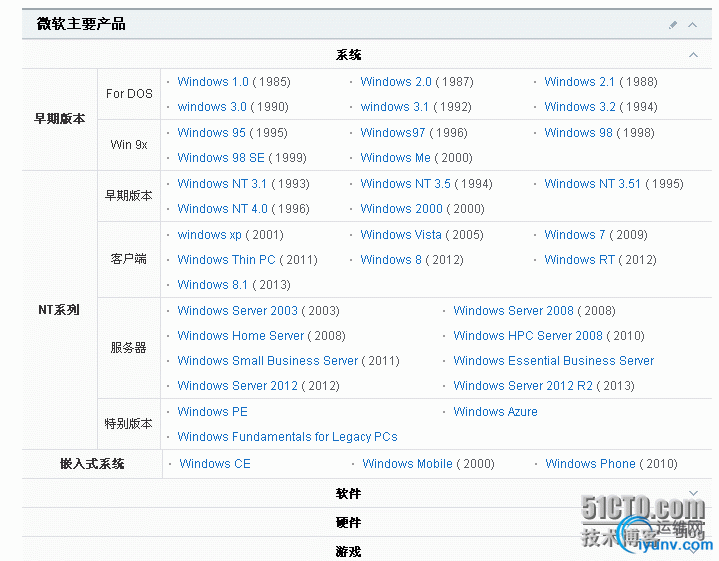Open the windows xp link
The height and width of the screenshot is (561, 719).
(209, 235)
